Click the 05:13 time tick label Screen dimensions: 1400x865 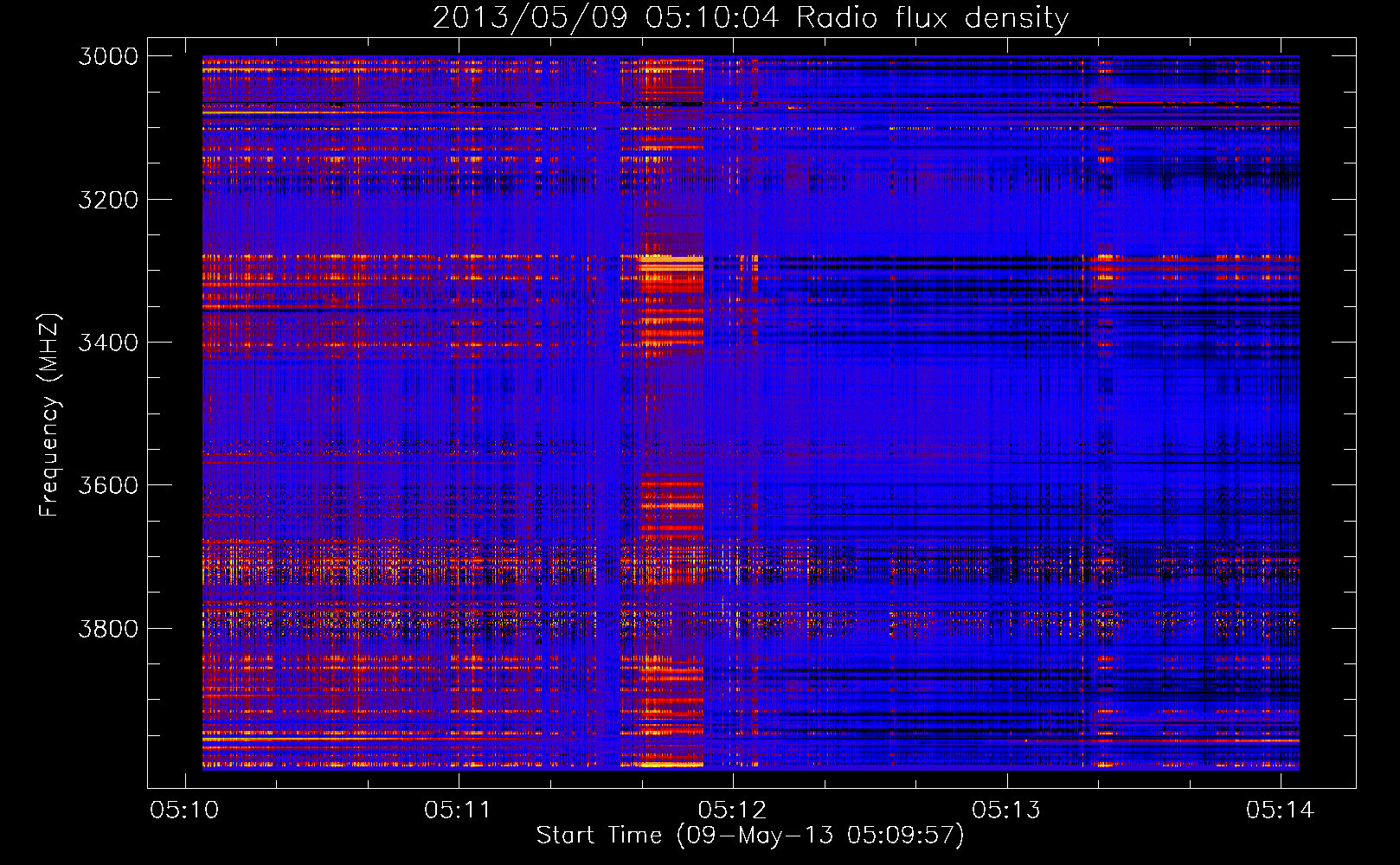pyautogui.click(x=1006, y=810)
